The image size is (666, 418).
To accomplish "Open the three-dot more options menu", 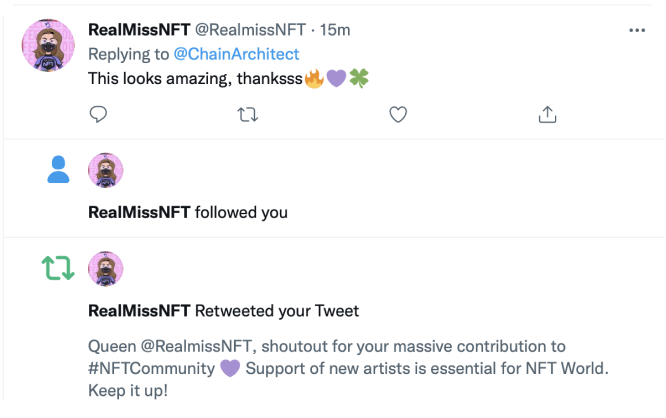I will [x=637, y=30].
